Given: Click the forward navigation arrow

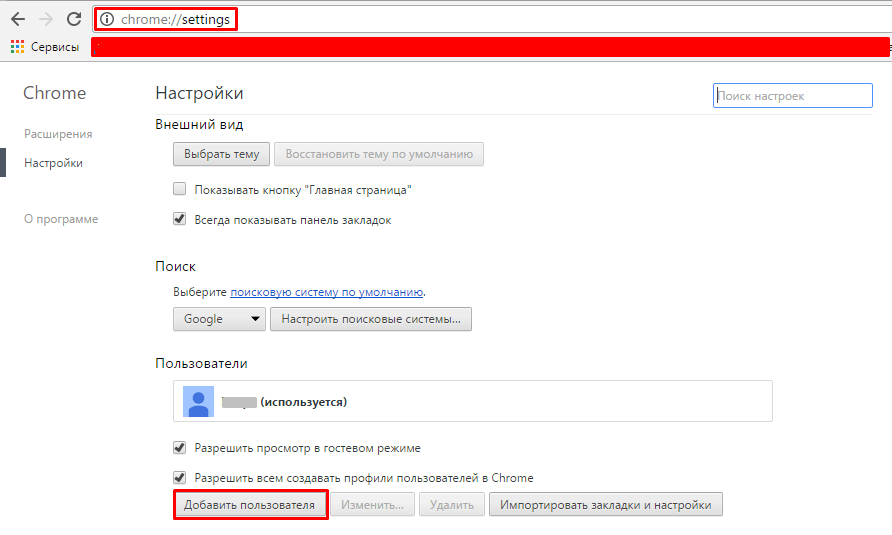Looking at the screenshot, I should pos(46,19).
